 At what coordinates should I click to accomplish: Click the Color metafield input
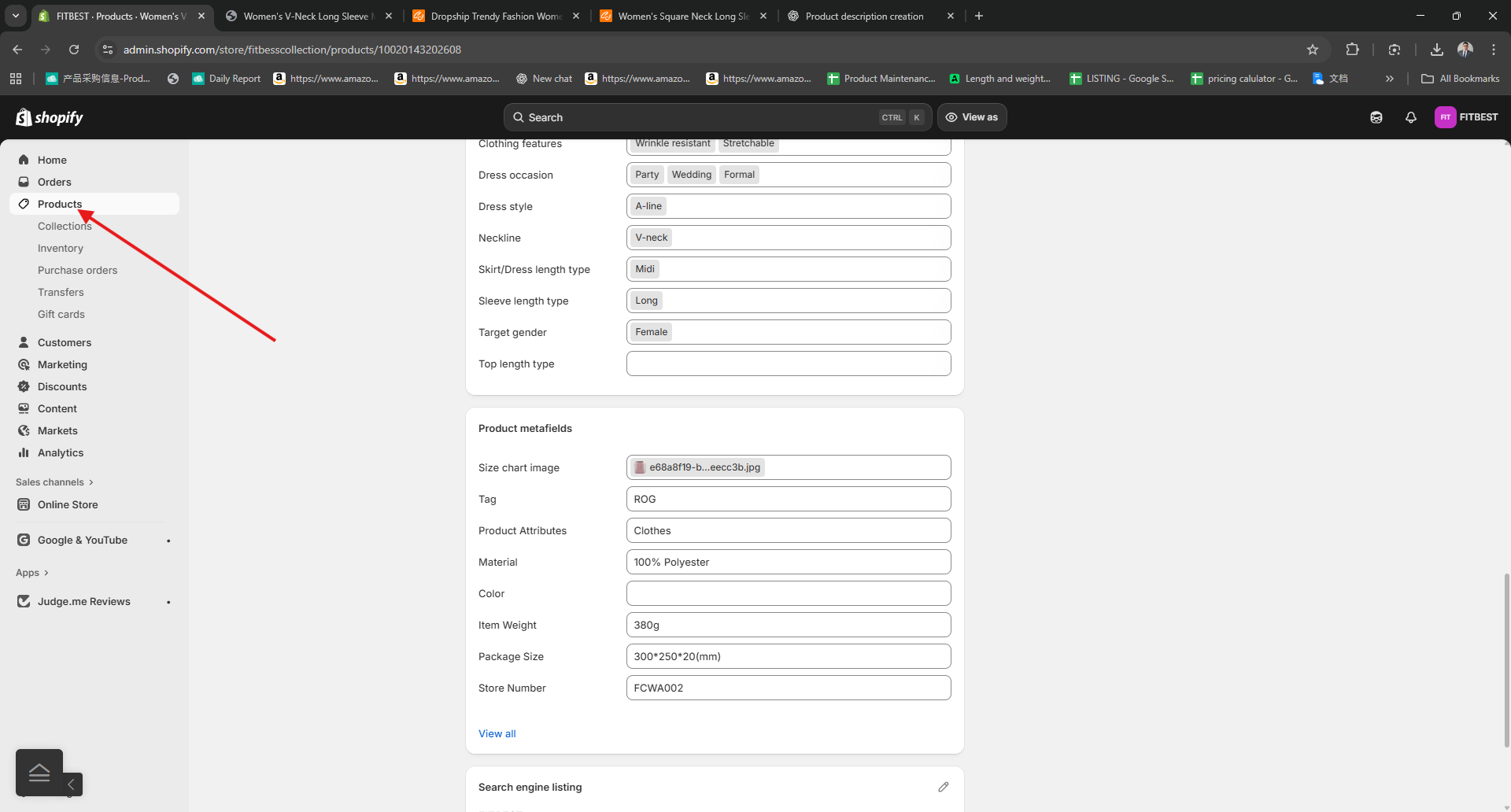tap(788, 593)
